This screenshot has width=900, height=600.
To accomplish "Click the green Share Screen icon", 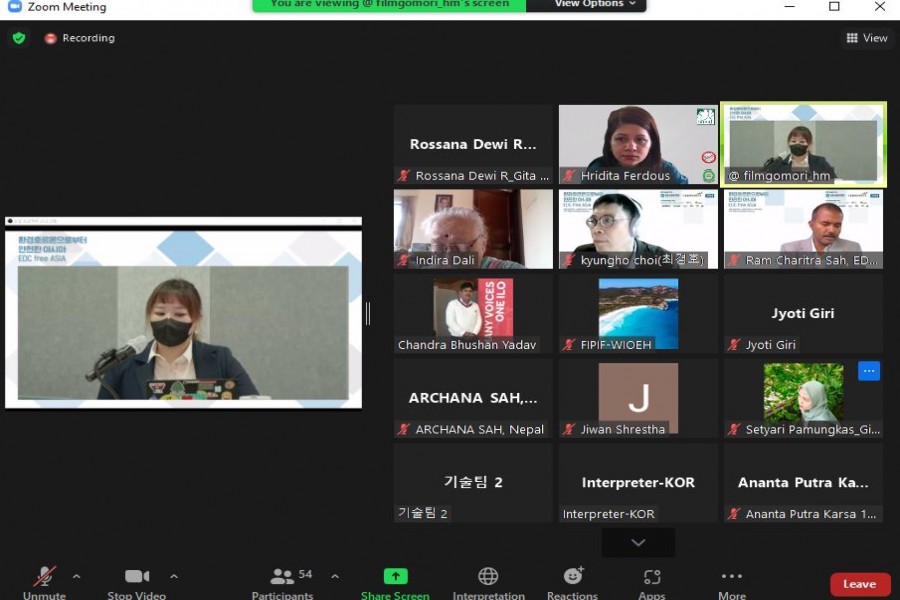I will (x=396, y=577).
